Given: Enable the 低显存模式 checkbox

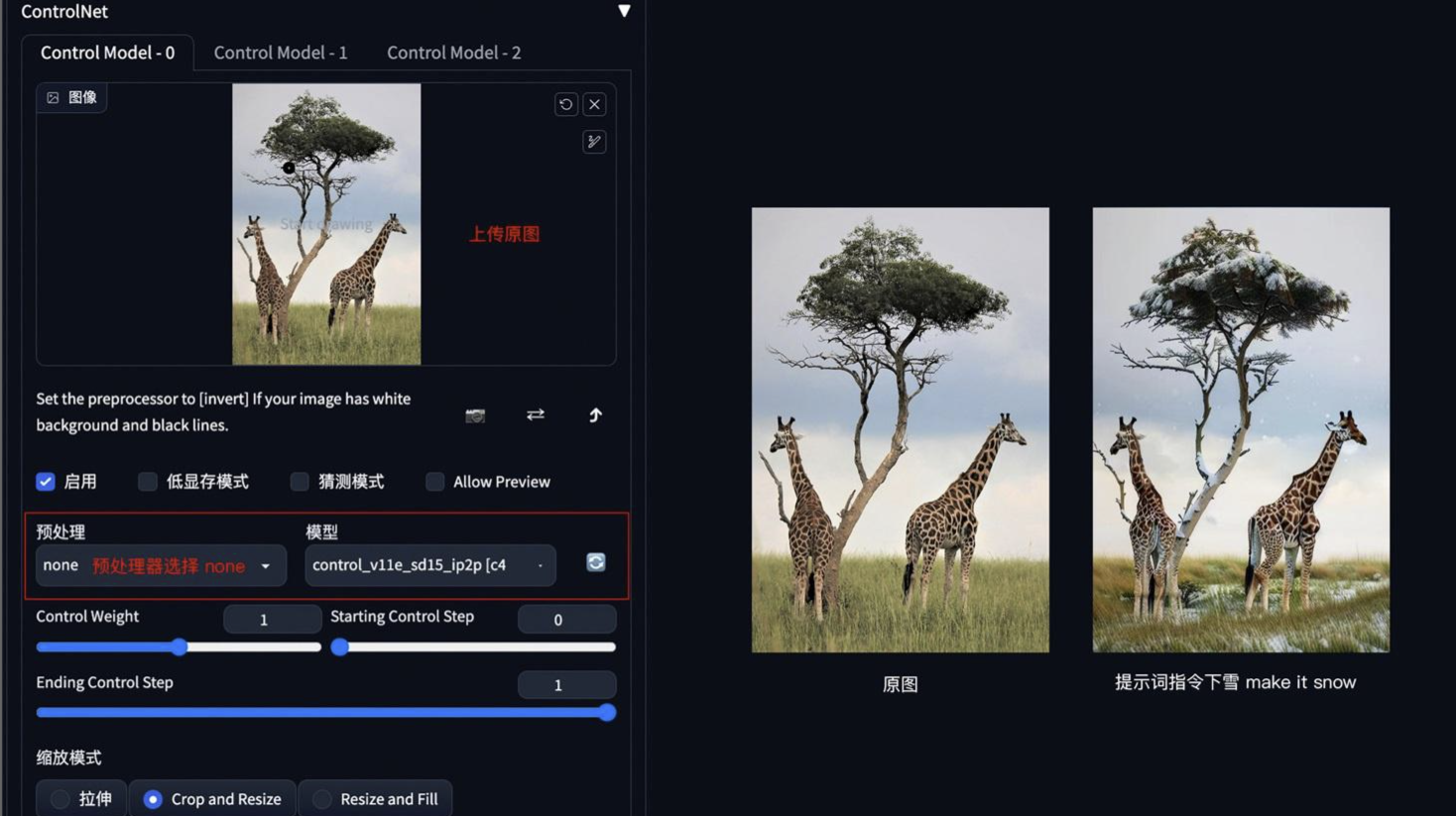Looking at the screenshot, I should [148, 481].
